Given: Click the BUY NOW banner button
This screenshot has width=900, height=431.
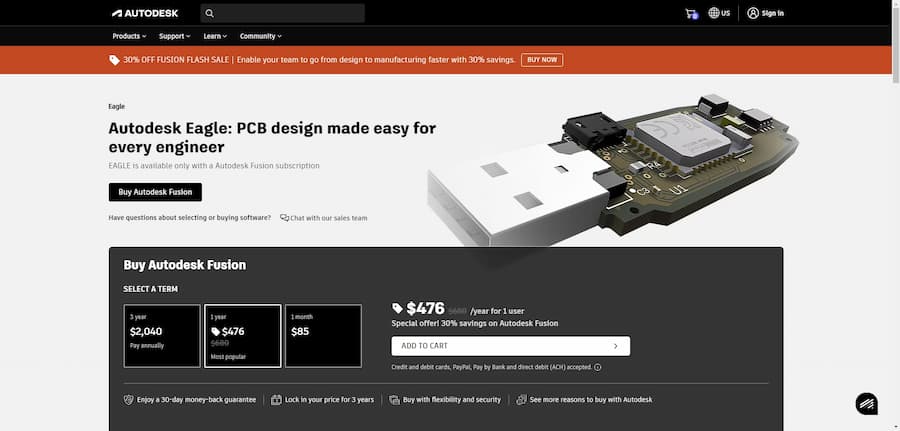Looking at the screenshot, I should [542, 60].
